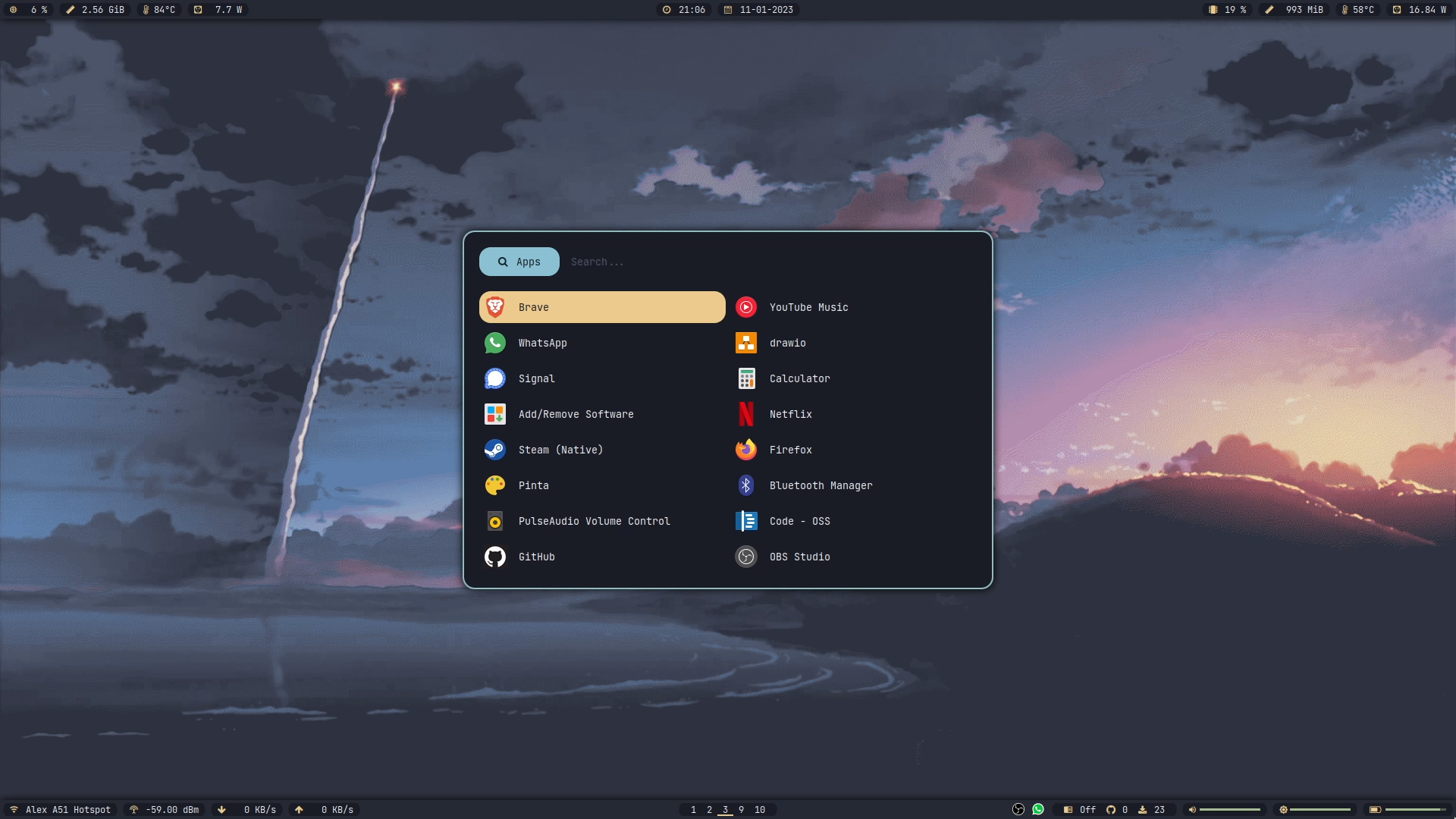Open Pinta paint application
The width and height of the screenshot is (1456, 819).
click(533, 485)
